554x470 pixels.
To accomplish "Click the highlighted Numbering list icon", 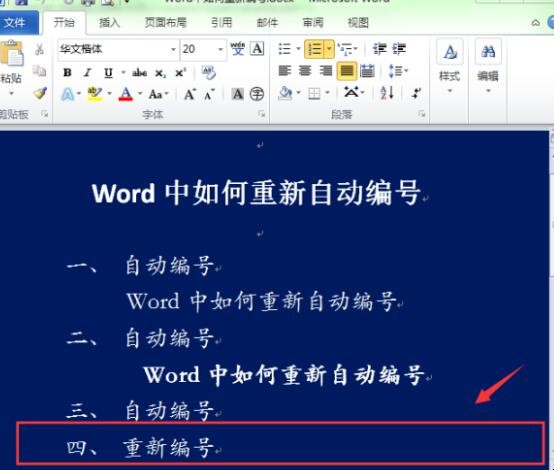I will tap(314, 49).
